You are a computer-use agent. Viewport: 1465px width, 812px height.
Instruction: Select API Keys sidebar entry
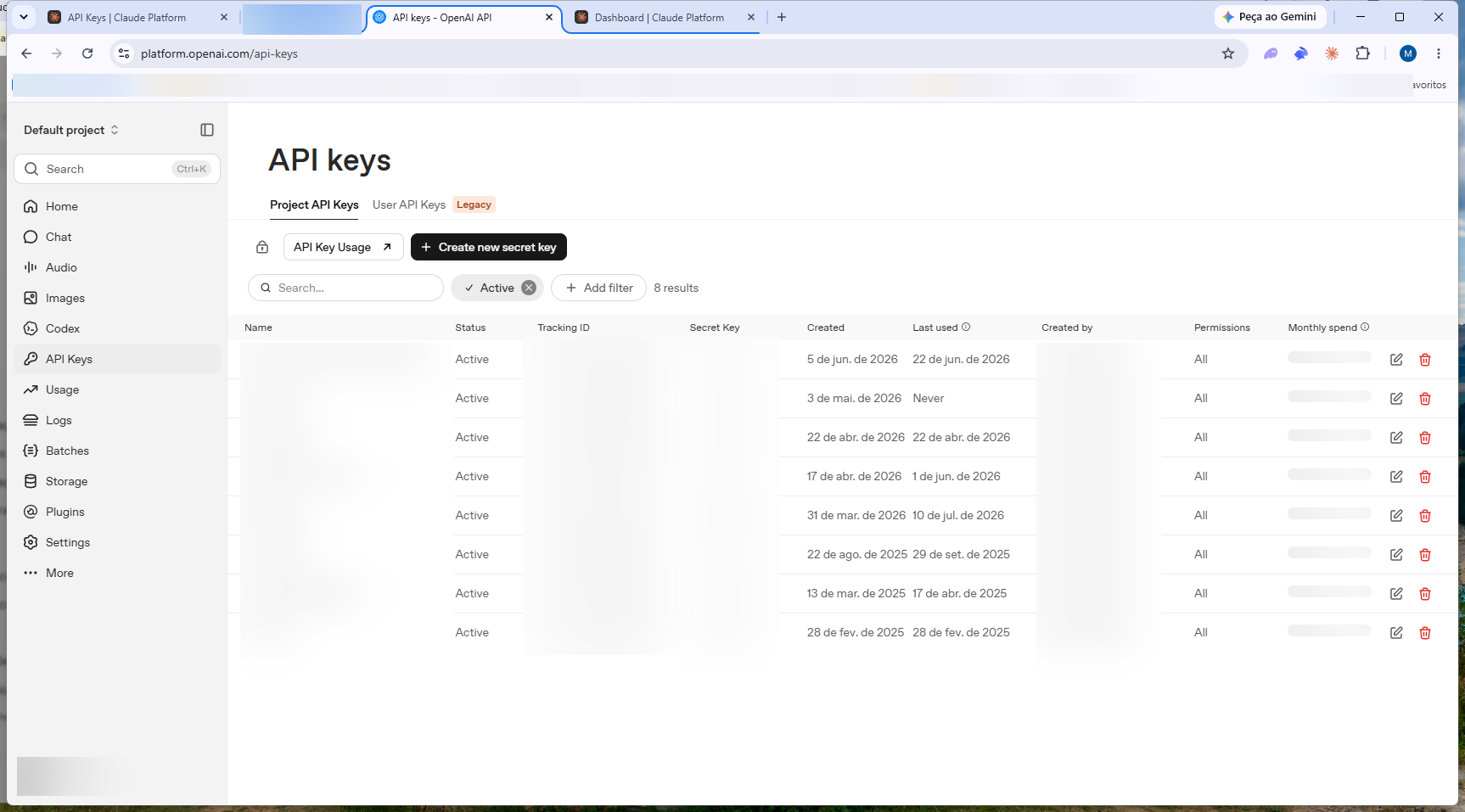pyautogui.click(x=117, y=359)
